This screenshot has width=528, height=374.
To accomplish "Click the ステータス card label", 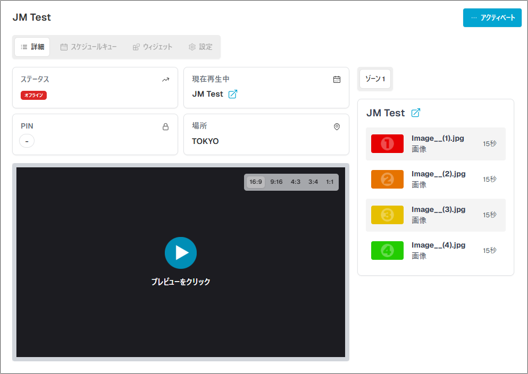I will click(x=35, y=79).
